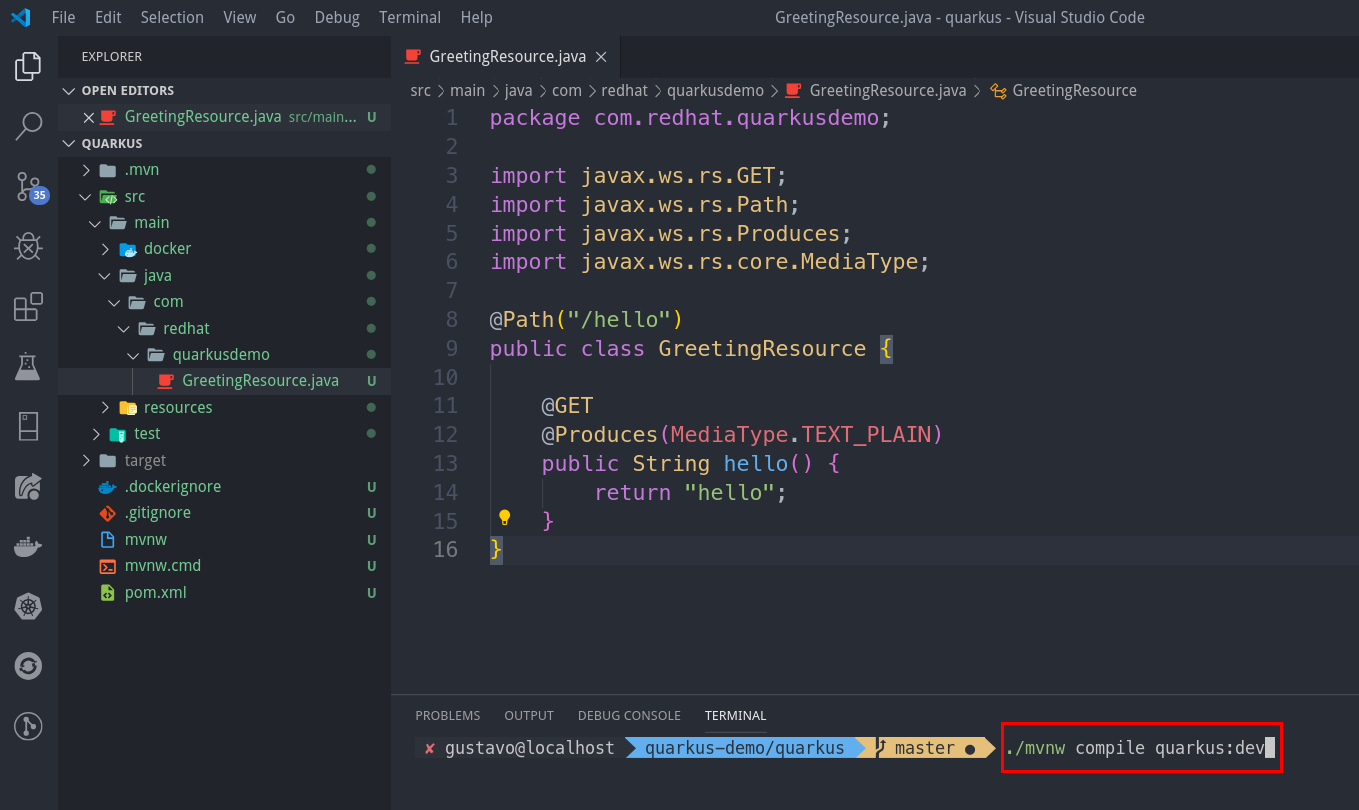Screen dimensions: 1359x810
Task: Open the share arrow icon in activity bar
Action: point(28,487)
